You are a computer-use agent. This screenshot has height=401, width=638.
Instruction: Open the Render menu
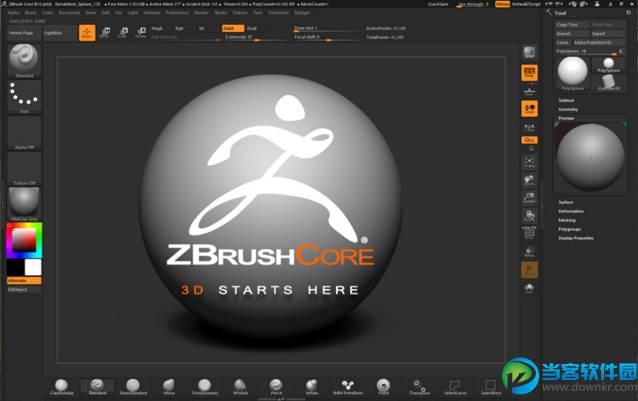point(201,13)
